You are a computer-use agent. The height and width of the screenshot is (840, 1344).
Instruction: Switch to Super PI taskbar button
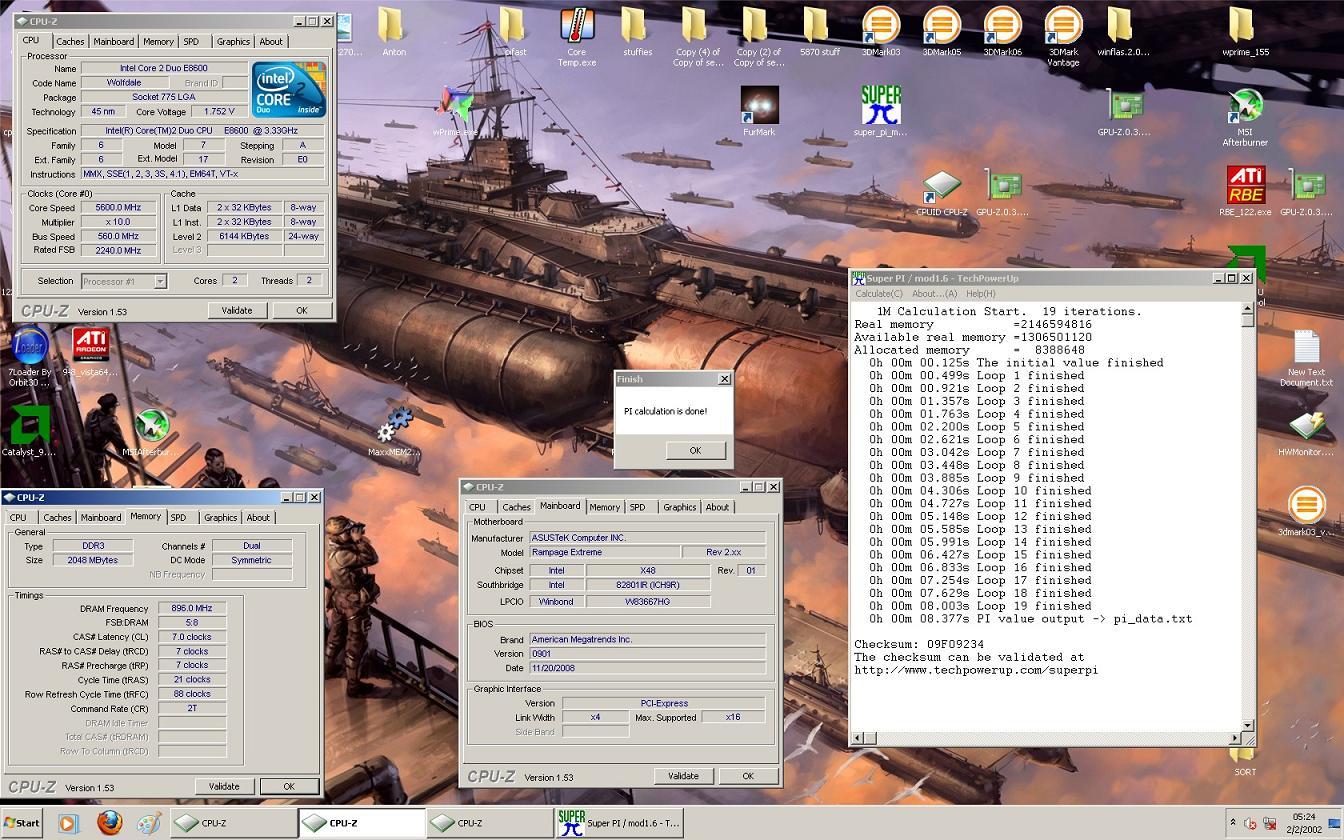620,823
